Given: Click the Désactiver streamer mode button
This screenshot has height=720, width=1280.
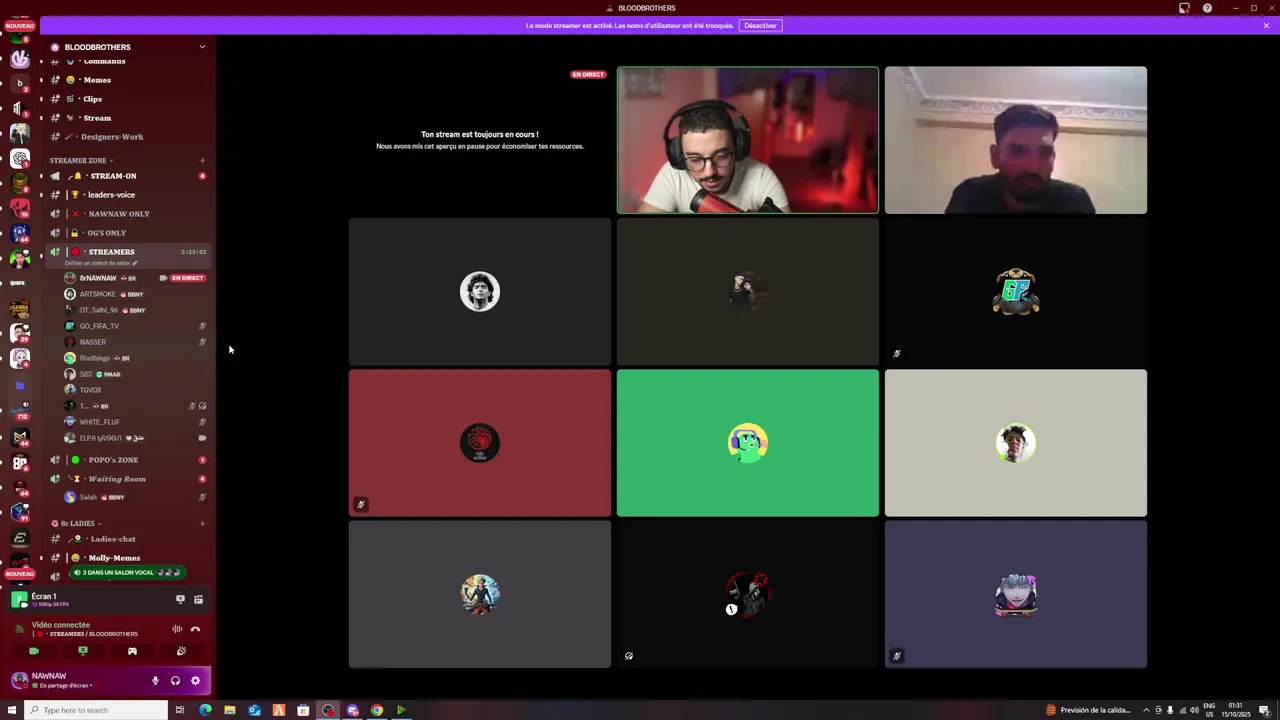Looking at the screenshot, I should (760, 26).
